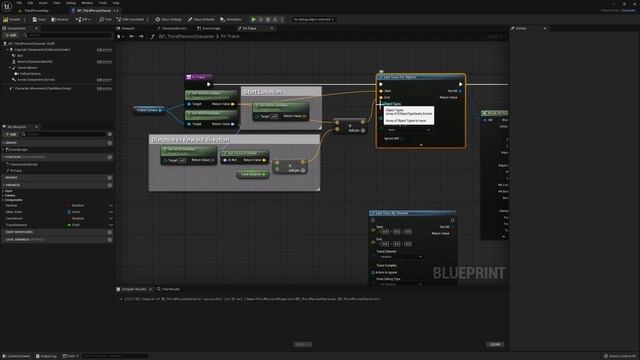640x360 pixels.
Task: Click Add in the My Blueprint panel
Action: [x=11, y=134]
